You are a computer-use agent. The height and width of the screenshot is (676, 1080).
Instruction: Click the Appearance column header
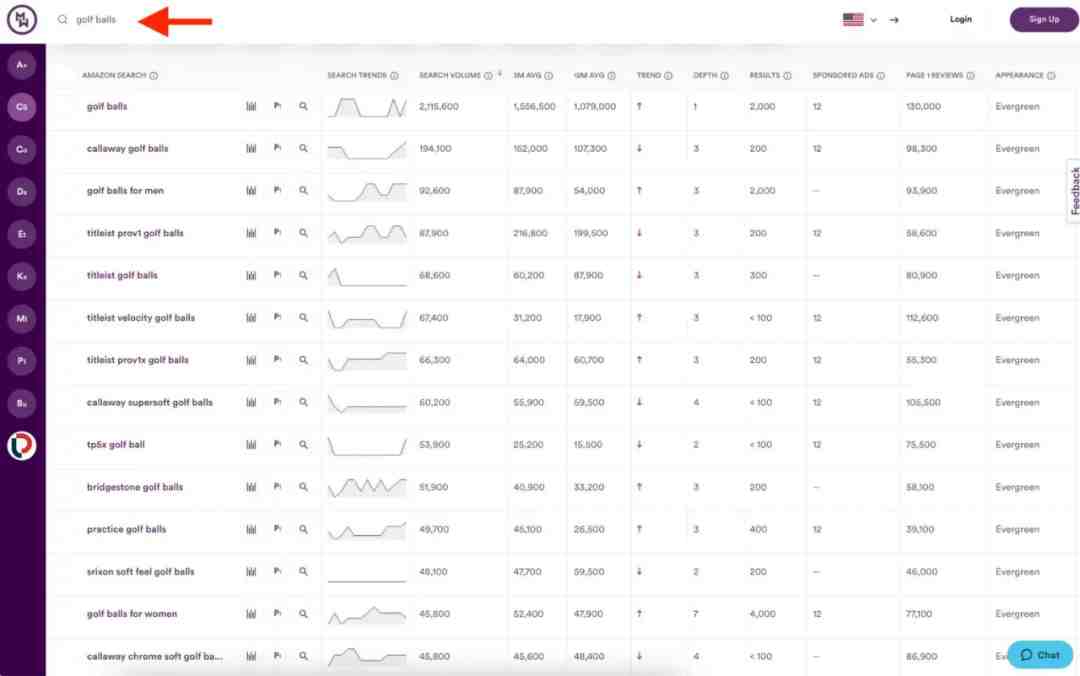[x=1019, y=76]
